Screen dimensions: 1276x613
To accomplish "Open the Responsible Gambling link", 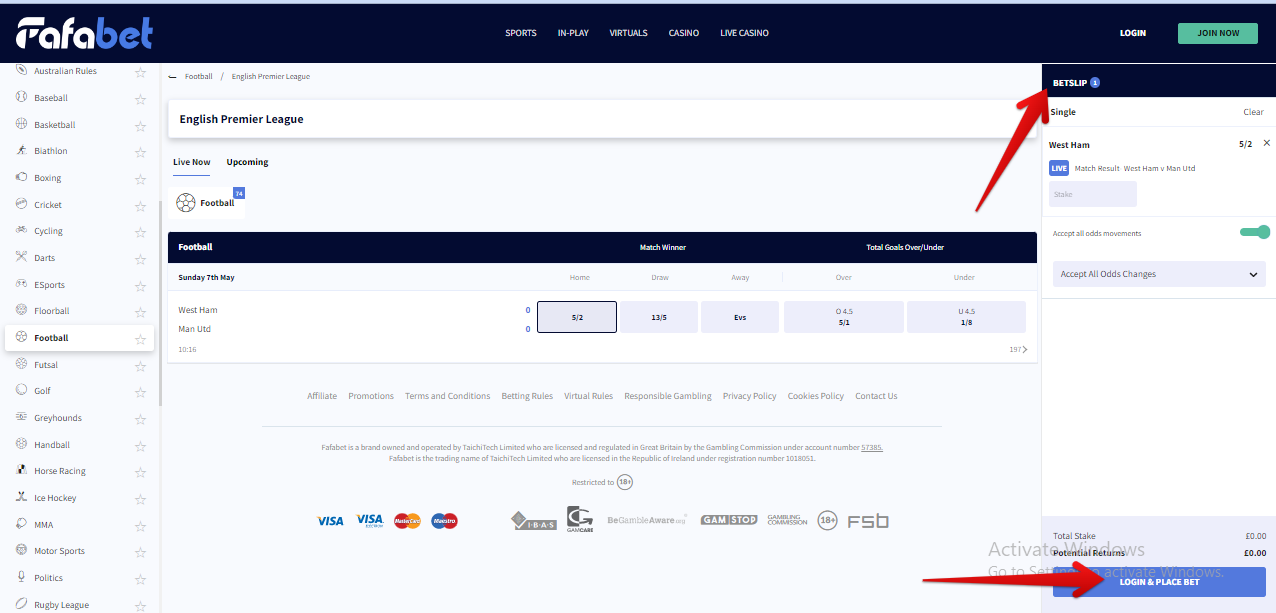I will (x=668, y=396).
